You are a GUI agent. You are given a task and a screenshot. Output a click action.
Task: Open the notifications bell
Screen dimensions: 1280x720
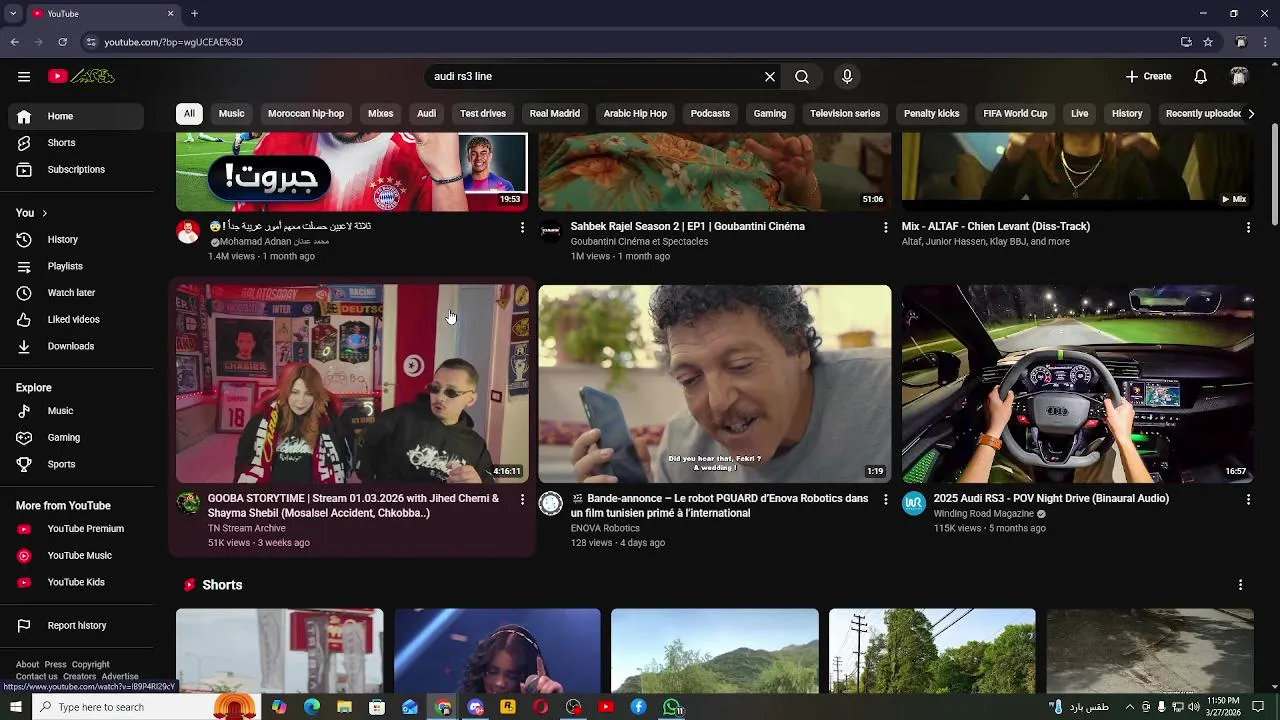1201,76
